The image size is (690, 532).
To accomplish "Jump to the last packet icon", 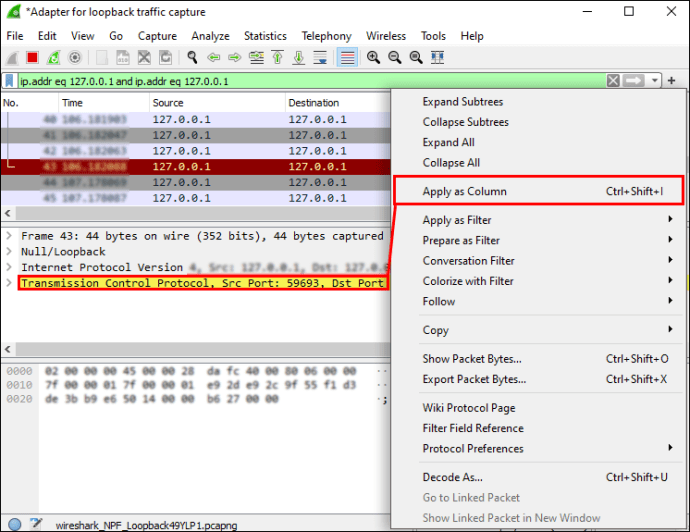I will [x=299, y=58].
